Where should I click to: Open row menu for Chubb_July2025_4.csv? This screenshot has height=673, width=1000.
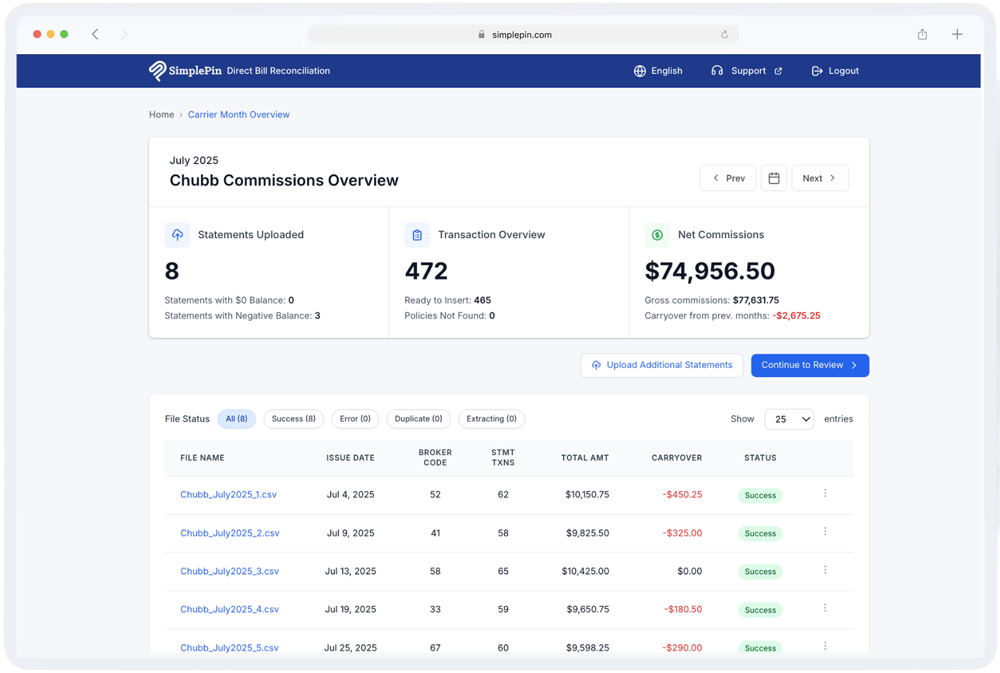[x=825, y=608]
